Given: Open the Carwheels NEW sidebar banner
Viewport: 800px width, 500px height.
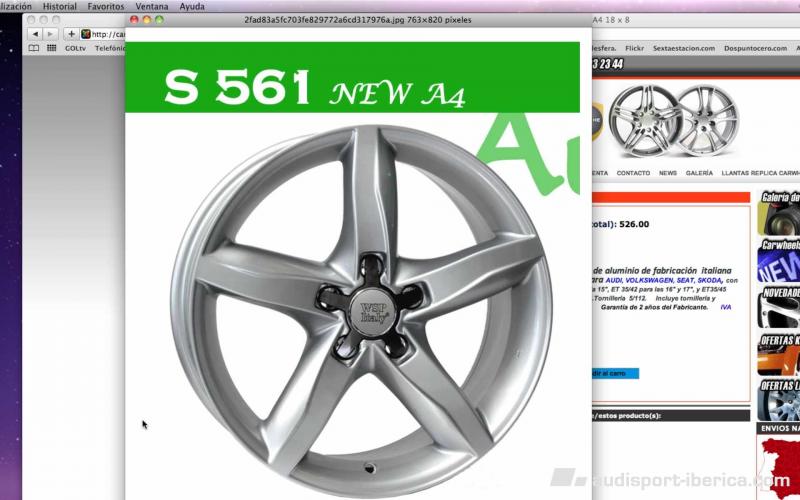Looking at the screenshot, I should coord(779,261).
